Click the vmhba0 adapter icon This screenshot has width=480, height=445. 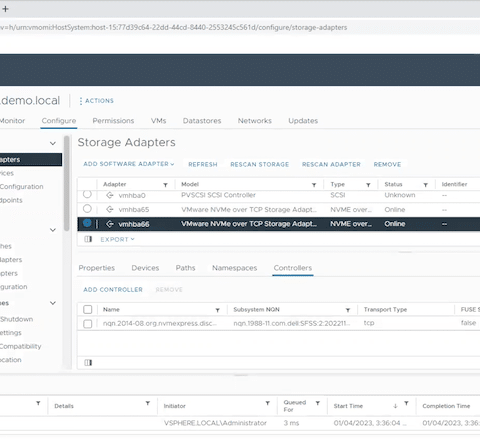[x=110, y=195]
